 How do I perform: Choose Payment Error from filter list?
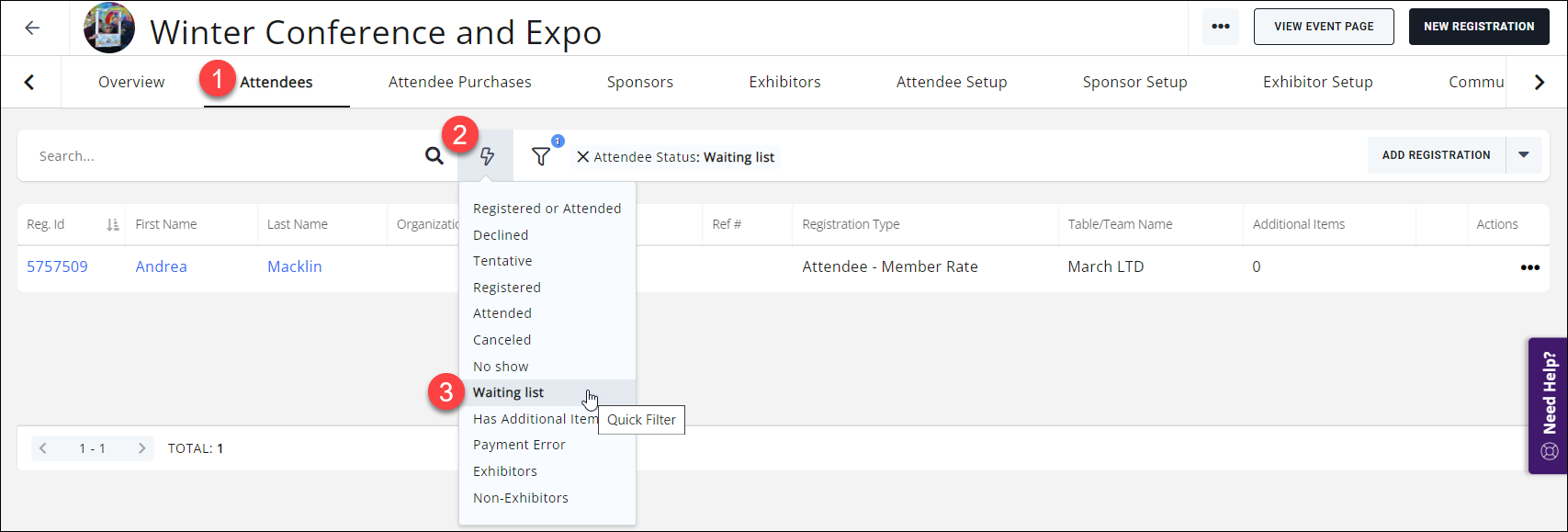coord(519,445)
